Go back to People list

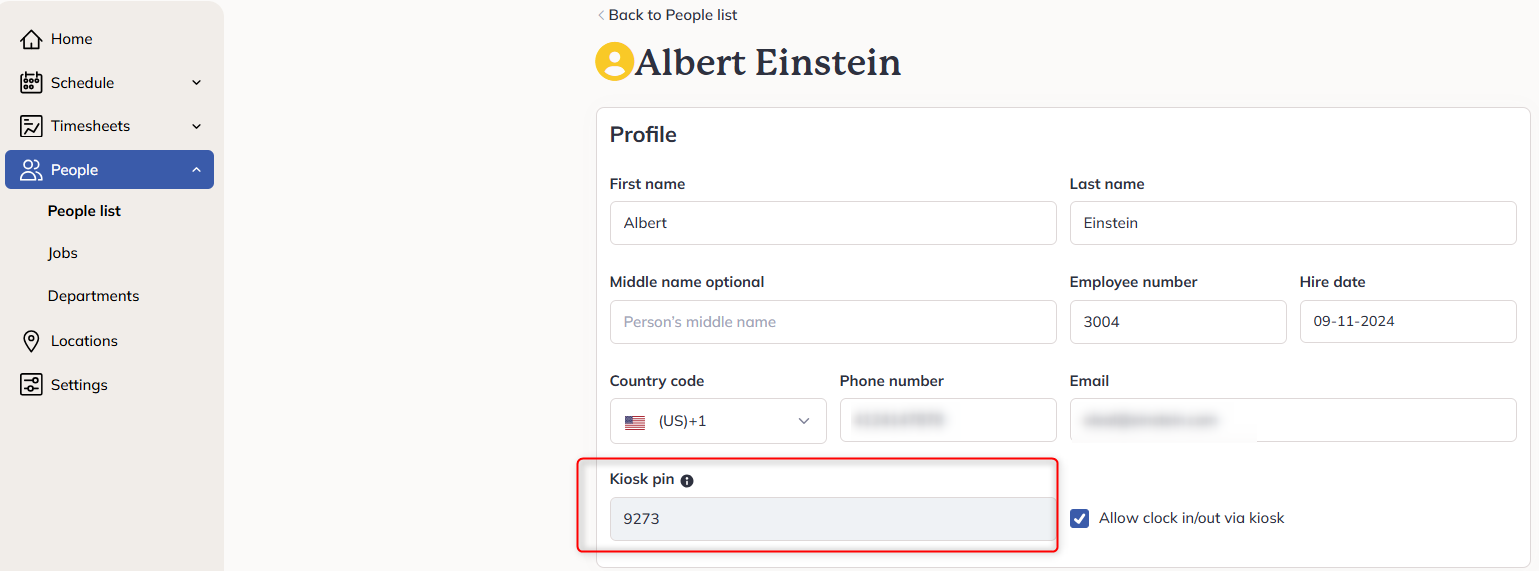pos(667,15)
